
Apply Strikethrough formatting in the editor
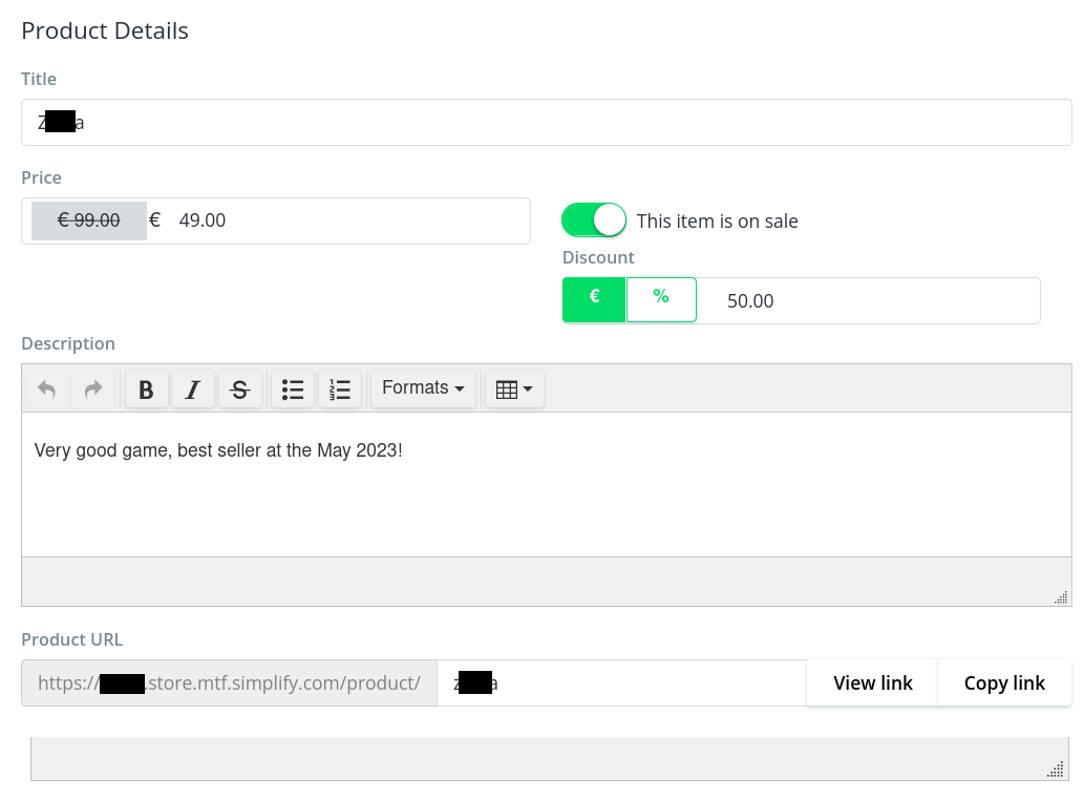point(240,389)
